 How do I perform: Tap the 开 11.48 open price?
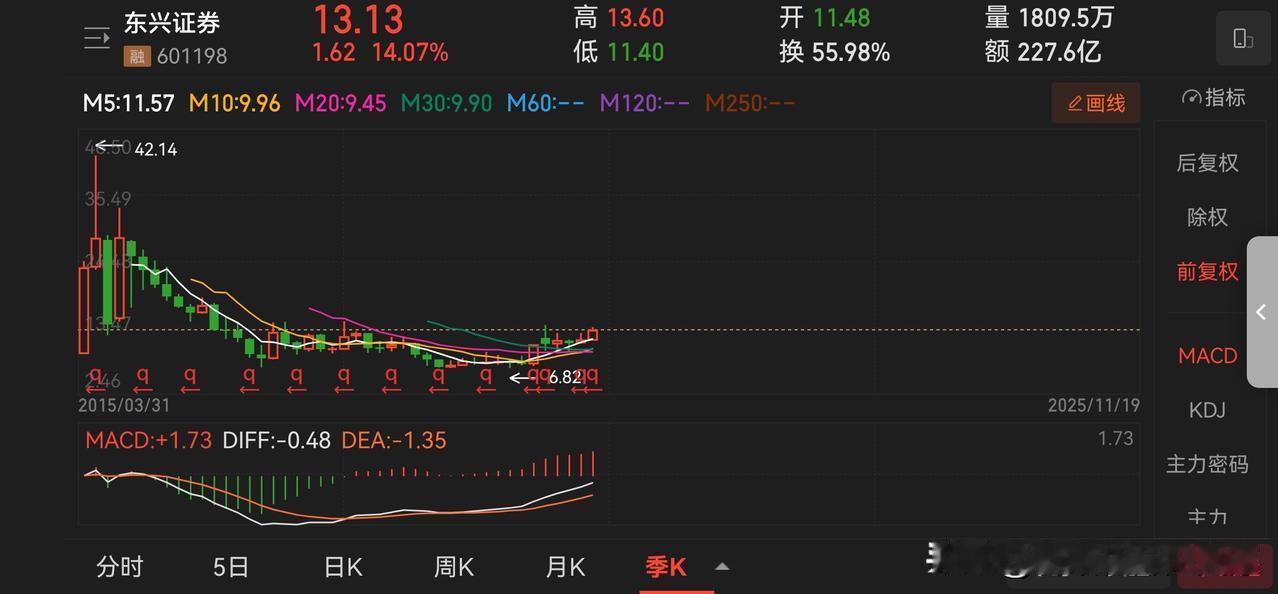pos(825,18)
